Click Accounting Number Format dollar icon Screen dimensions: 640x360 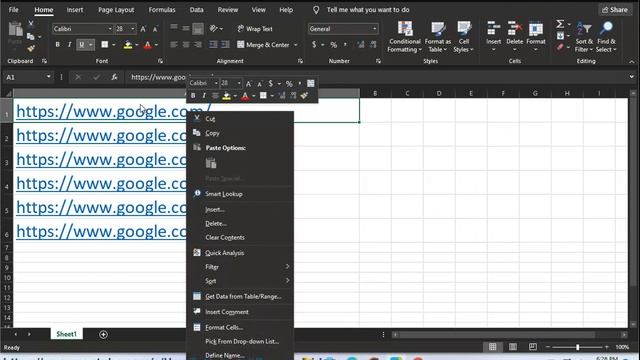(314, 44)
